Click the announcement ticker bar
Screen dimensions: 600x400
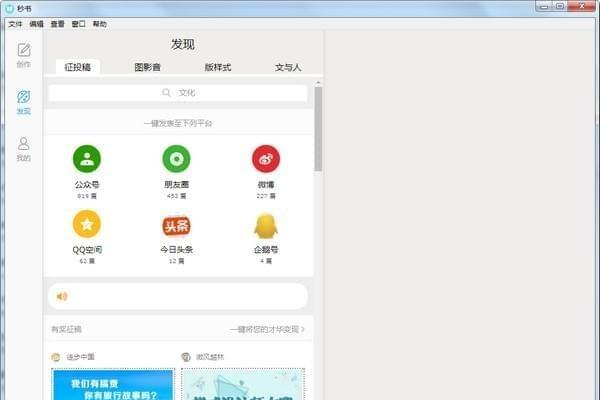pyautogui.click(x=178, y=296)
